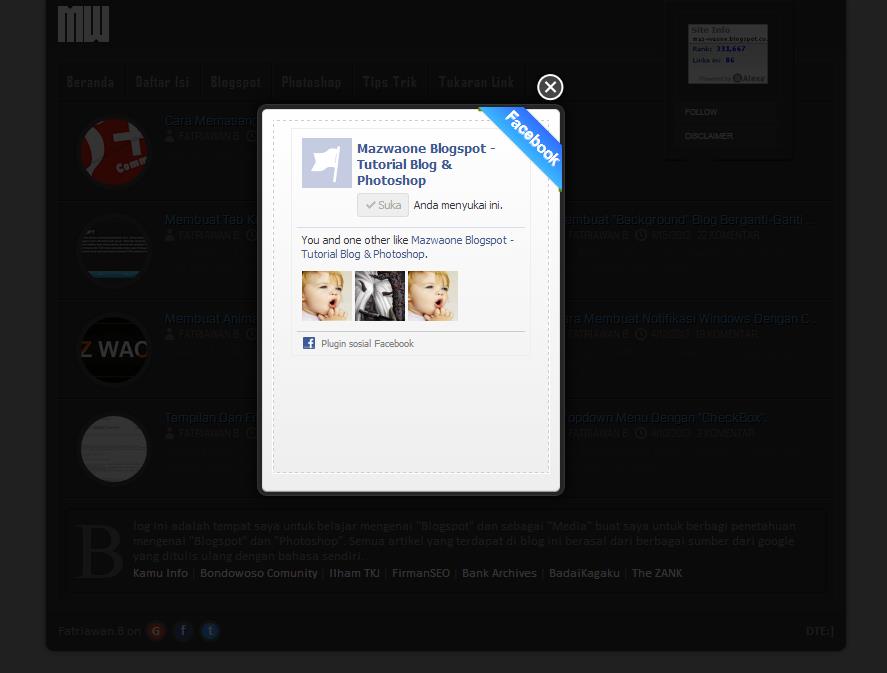Click the tab post circular thumbnail
Viewport: 887px width, 673px height.
pos(114,250)
